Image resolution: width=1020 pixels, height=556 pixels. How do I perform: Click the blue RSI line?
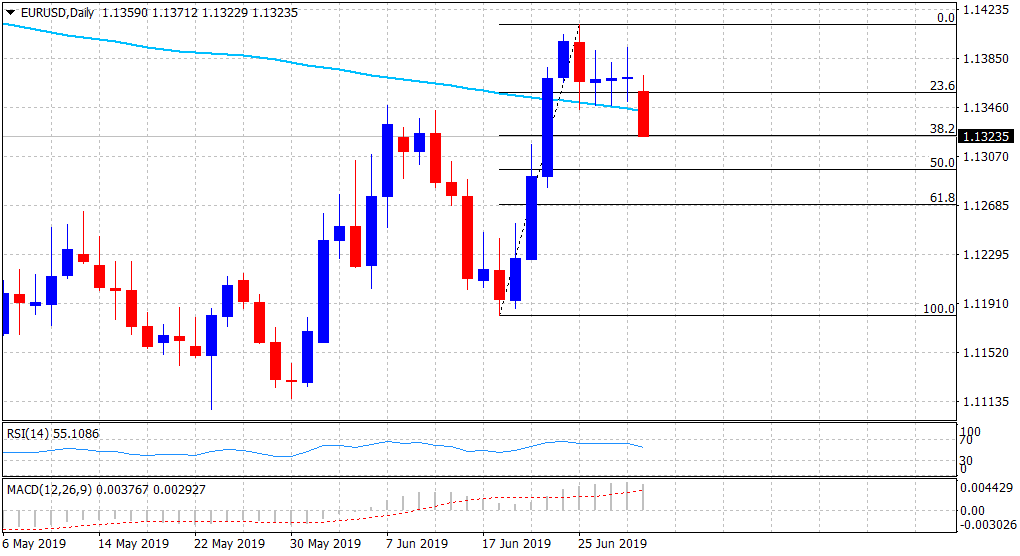(x=300, y=453)
